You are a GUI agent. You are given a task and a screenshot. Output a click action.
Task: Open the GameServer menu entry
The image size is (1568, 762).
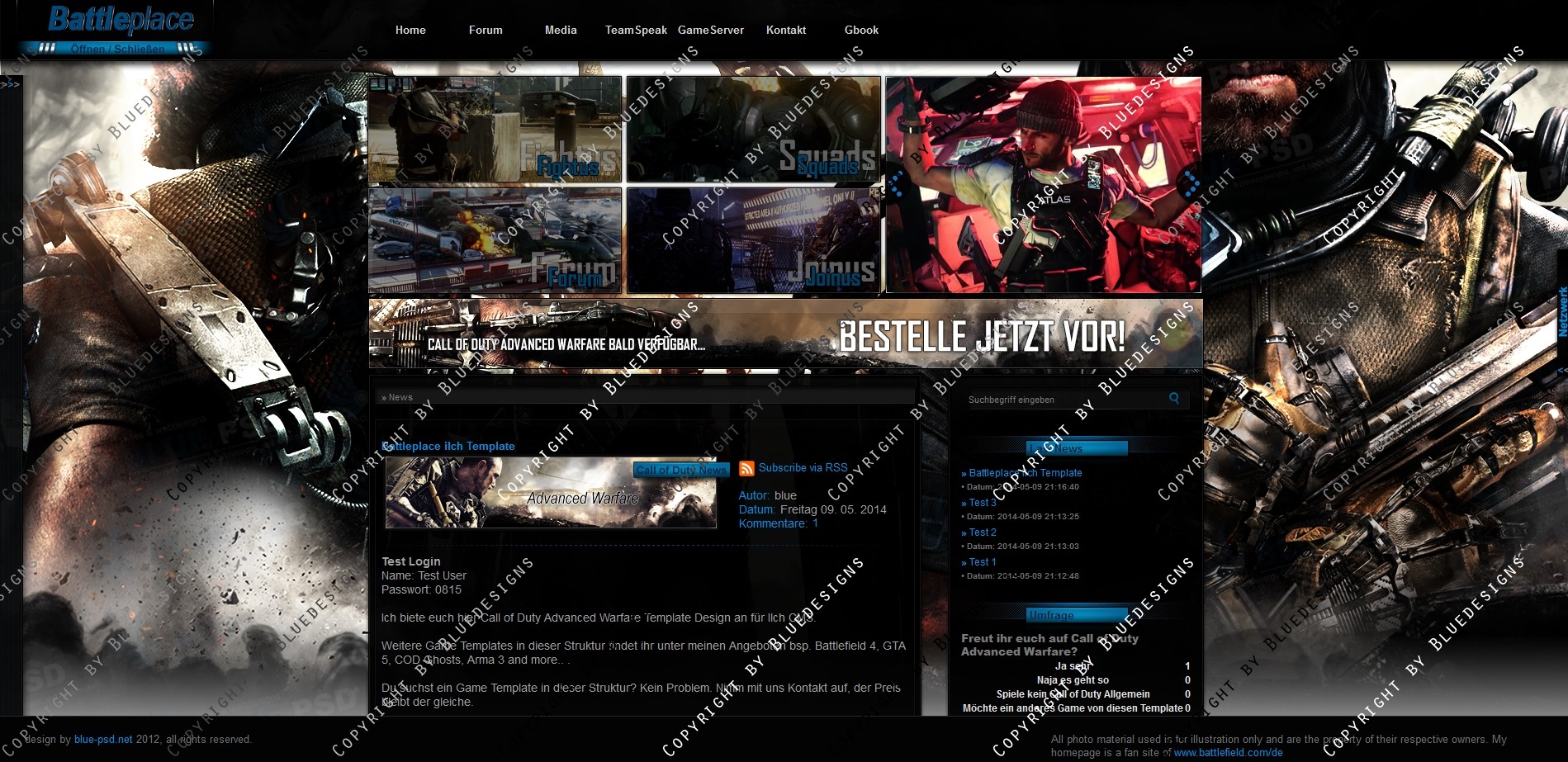(x=711, y=30)
